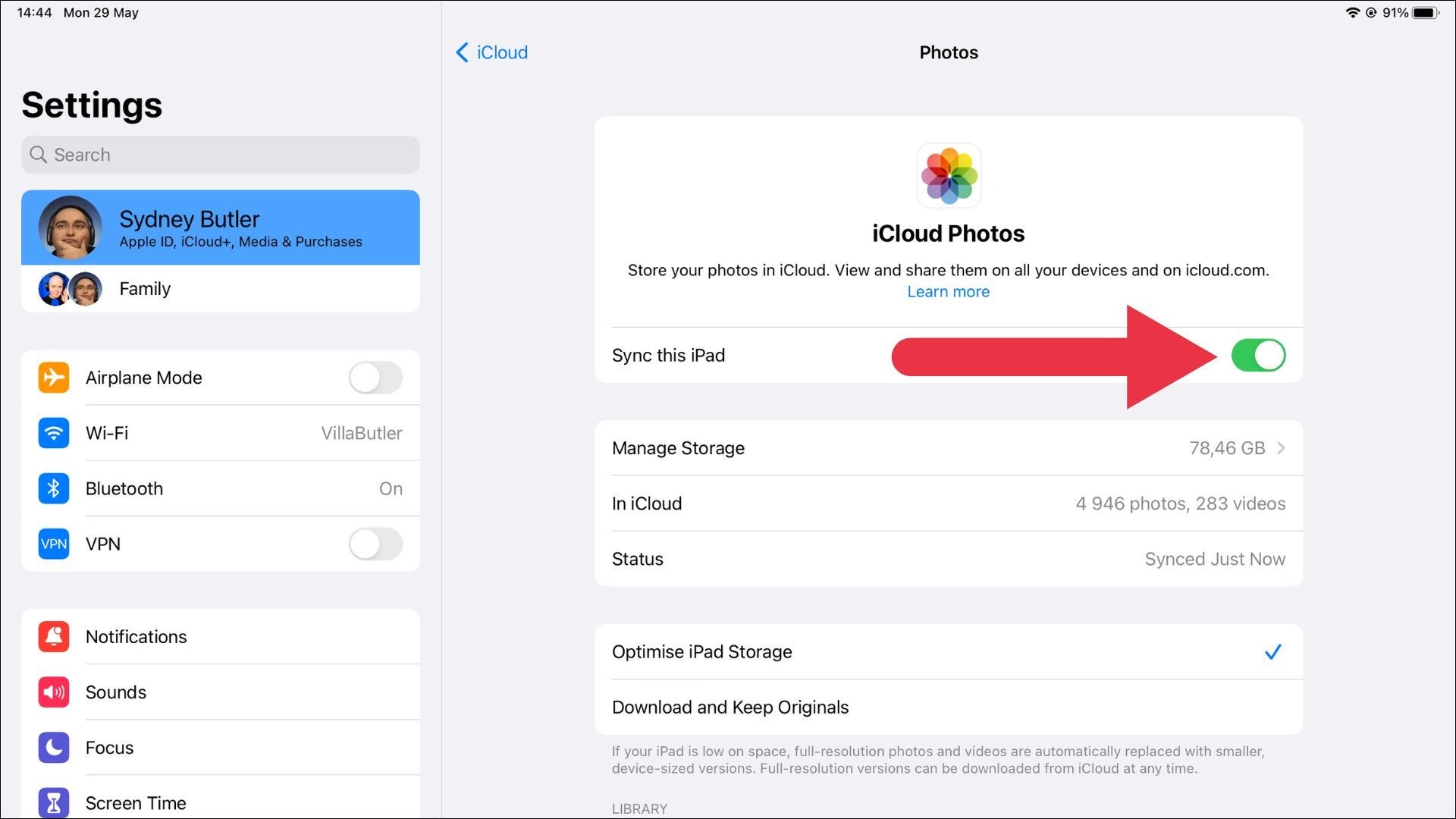Viewport: 1456px width, 819px height.
Task: Tap the Focus icon
Action: (x=52, y=747)
